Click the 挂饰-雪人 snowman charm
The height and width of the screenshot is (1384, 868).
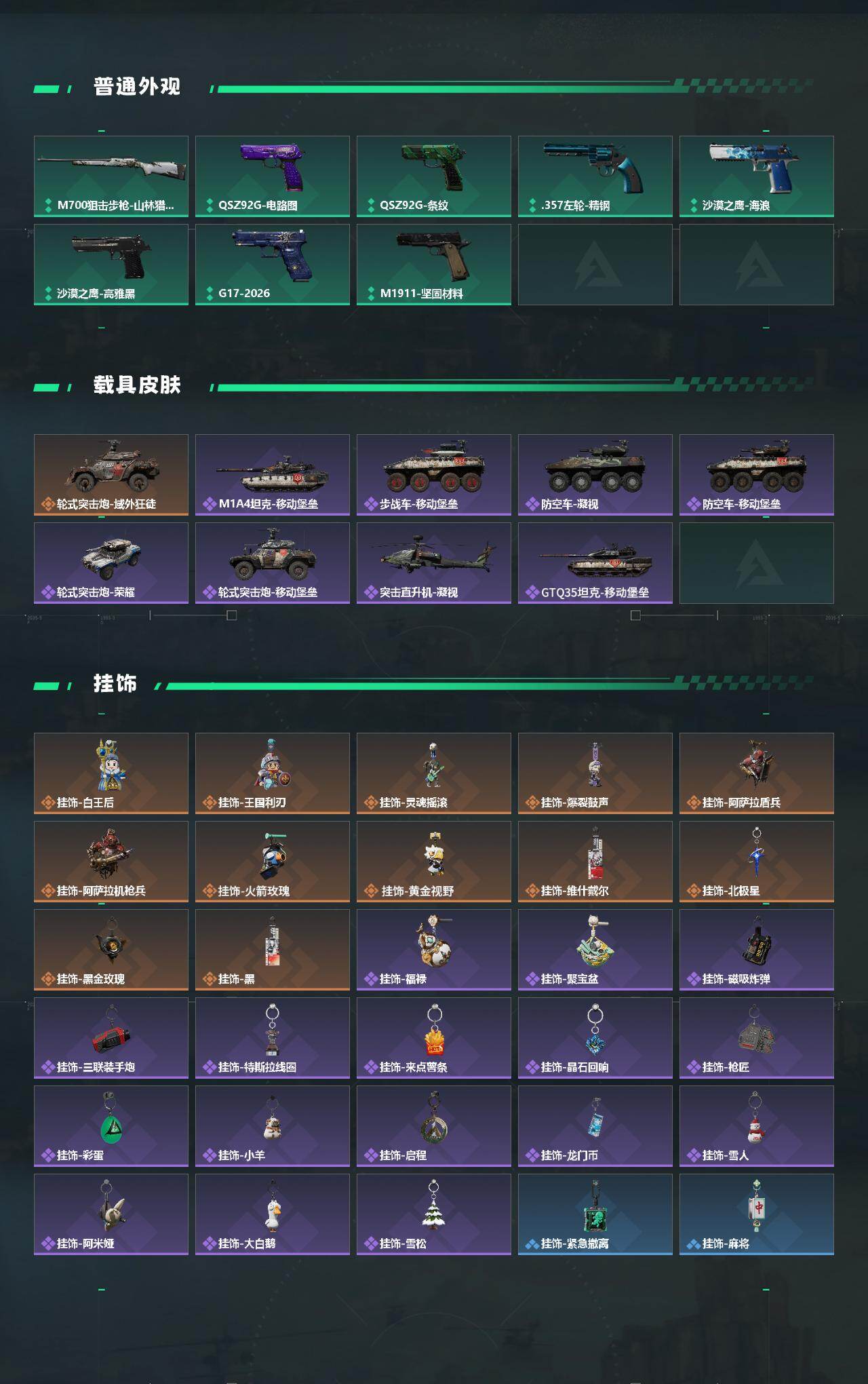(x=757, y=1126)
